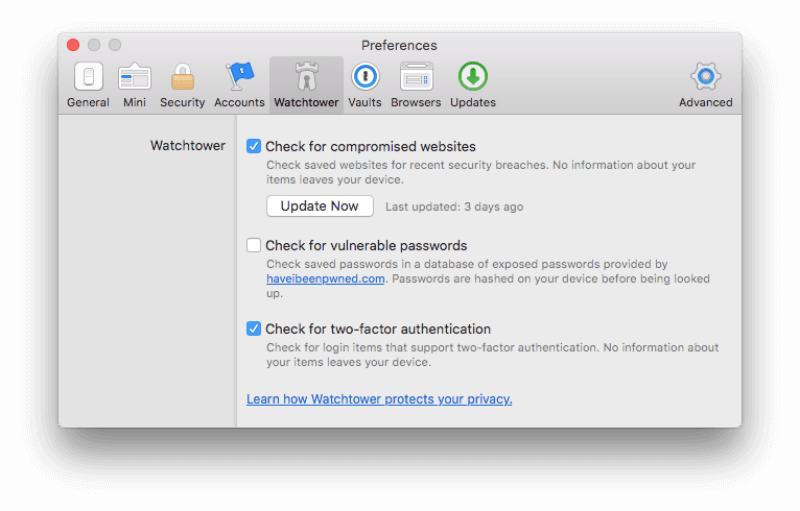800x511 pixels.
Task: Open Security padlock preferences
Action: click(182, 76)
